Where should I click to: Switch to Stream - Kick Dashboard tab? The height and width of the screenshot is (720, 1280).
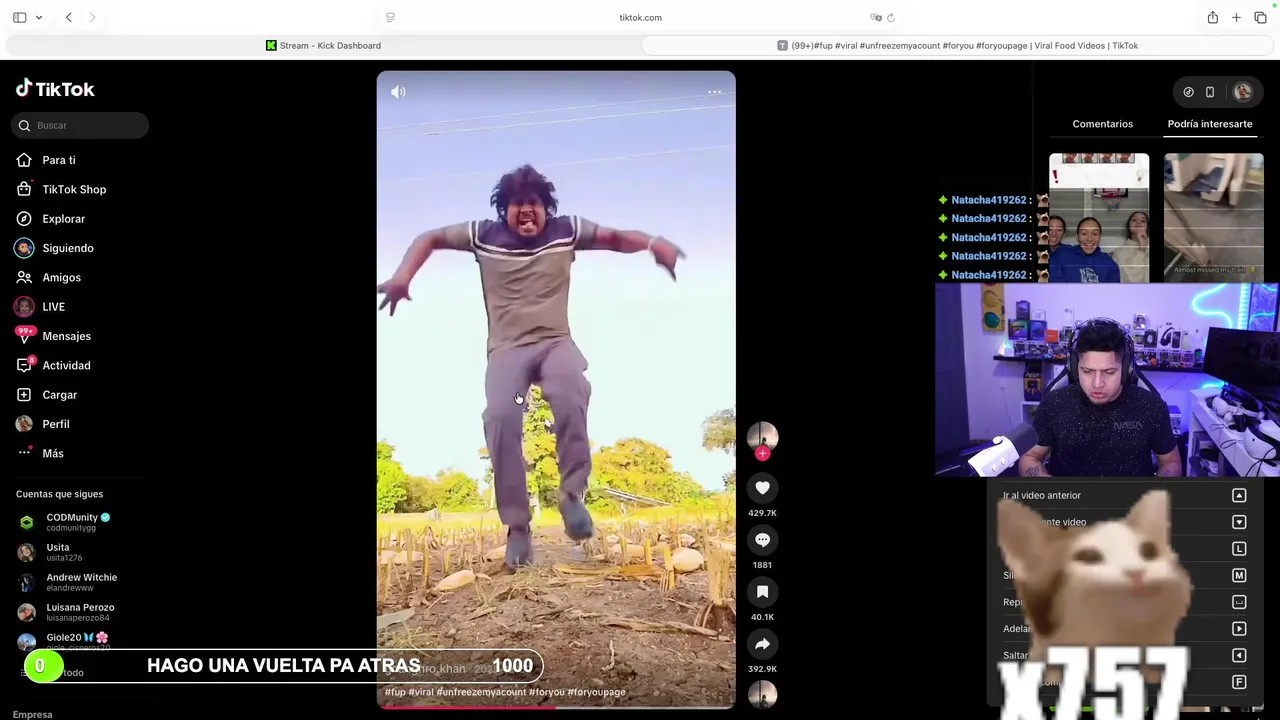click(323, 45)
